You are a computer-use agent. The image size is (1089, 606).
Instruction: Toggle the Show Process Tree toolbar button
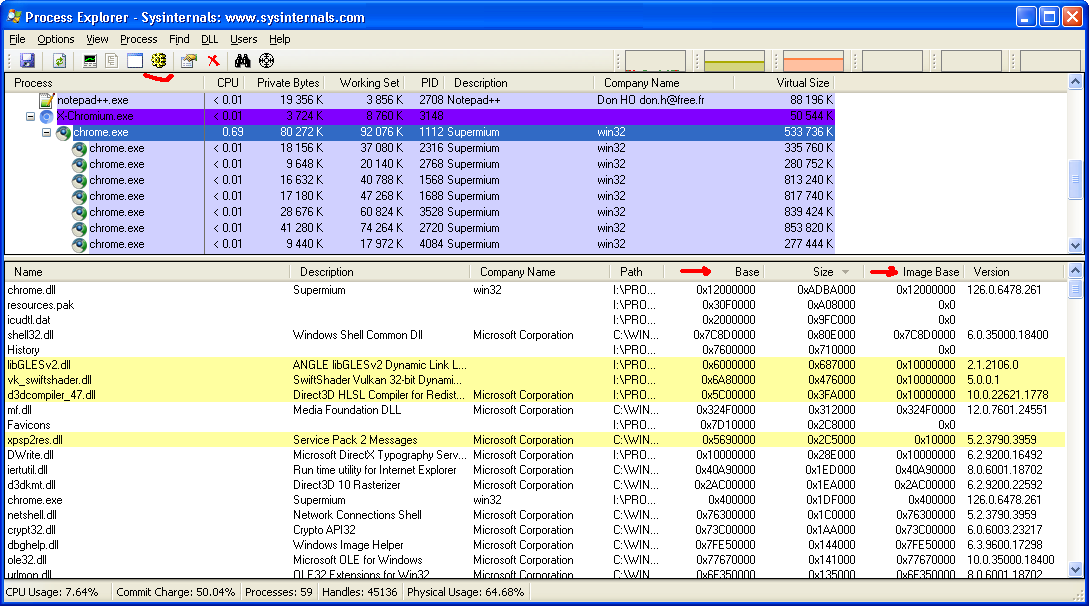tap(112, 61)
